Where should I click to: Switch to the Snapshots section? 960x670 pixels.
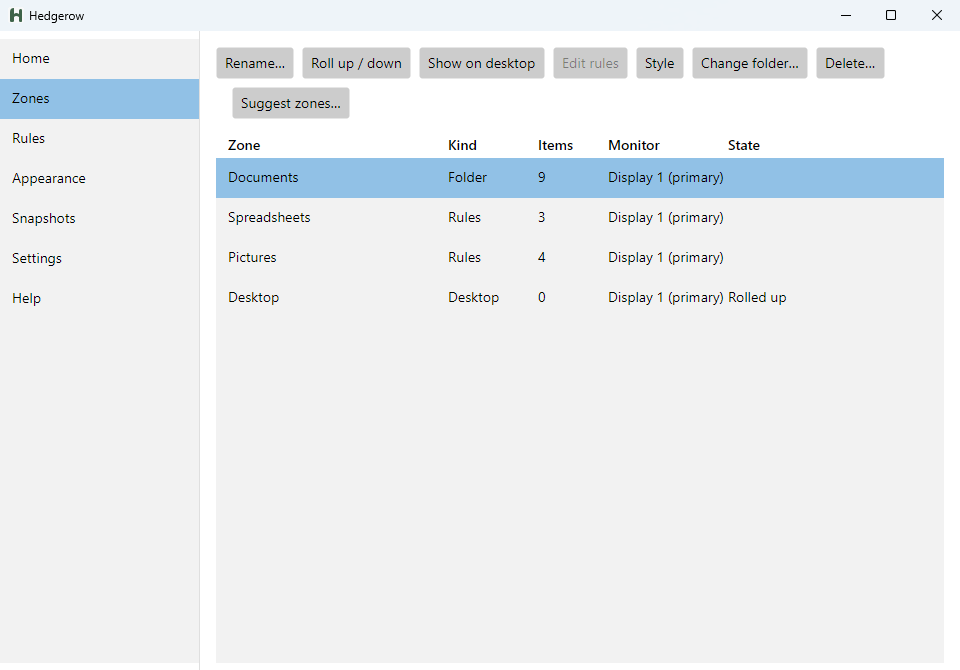point(99,219)
